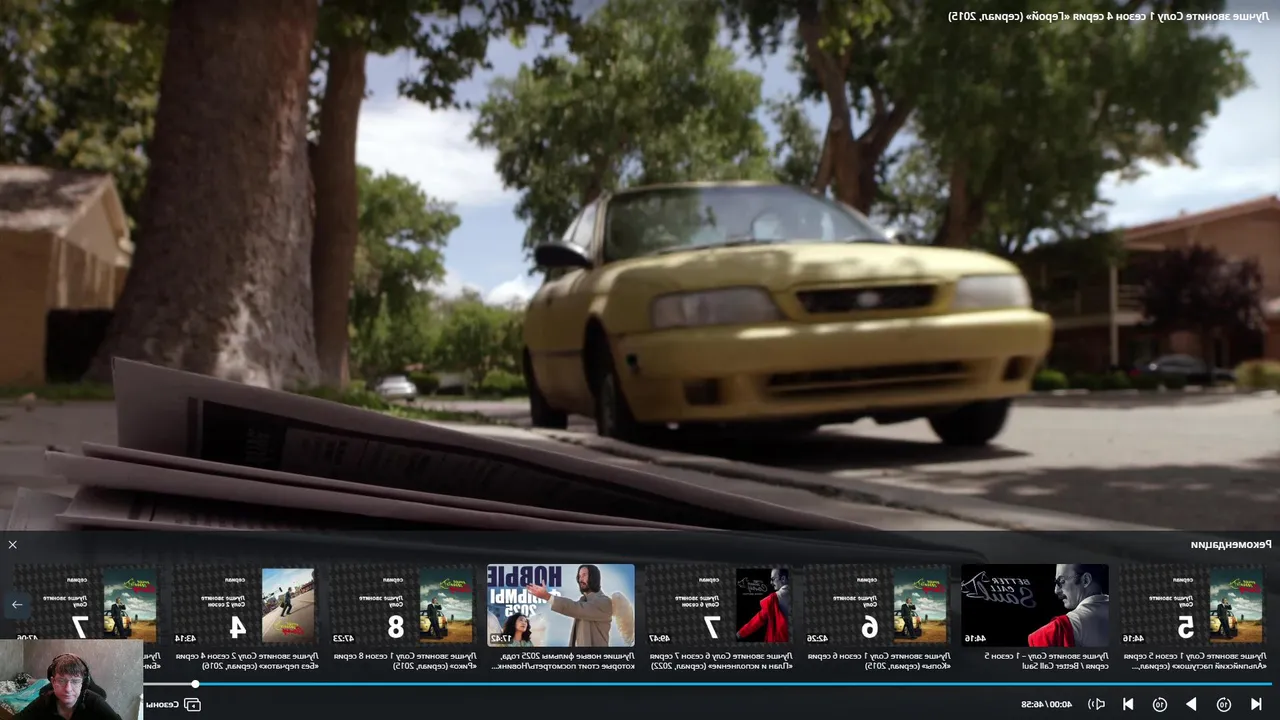
Task: Close the recommendations panel with the X icon
Action: [12, 545]
